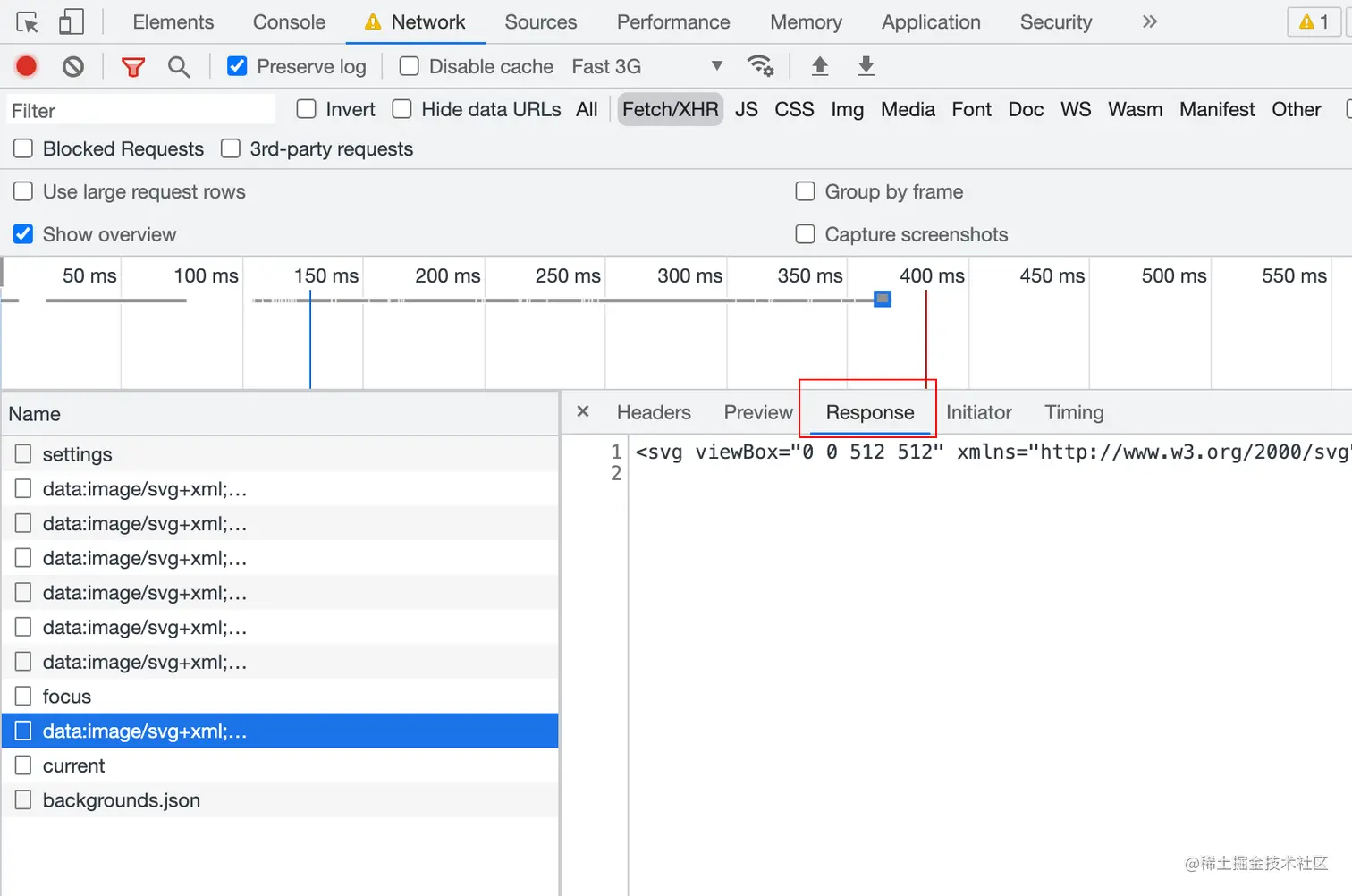Image resolution: width=1352 pixels, height=896 pixels.
Task: Switch to the Elements tab
Action: (173, 22)
